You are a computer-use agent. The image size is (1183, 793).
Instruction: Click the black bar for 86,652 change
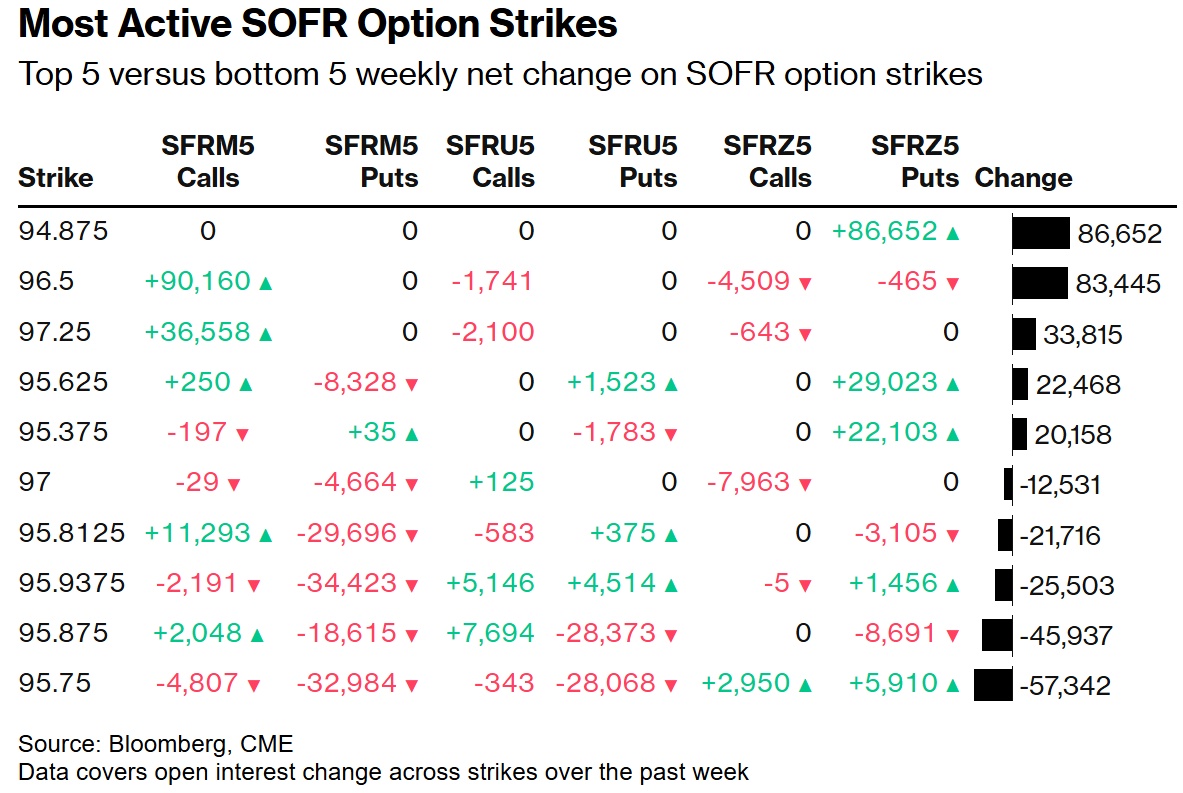click(x=1041, y=233)
